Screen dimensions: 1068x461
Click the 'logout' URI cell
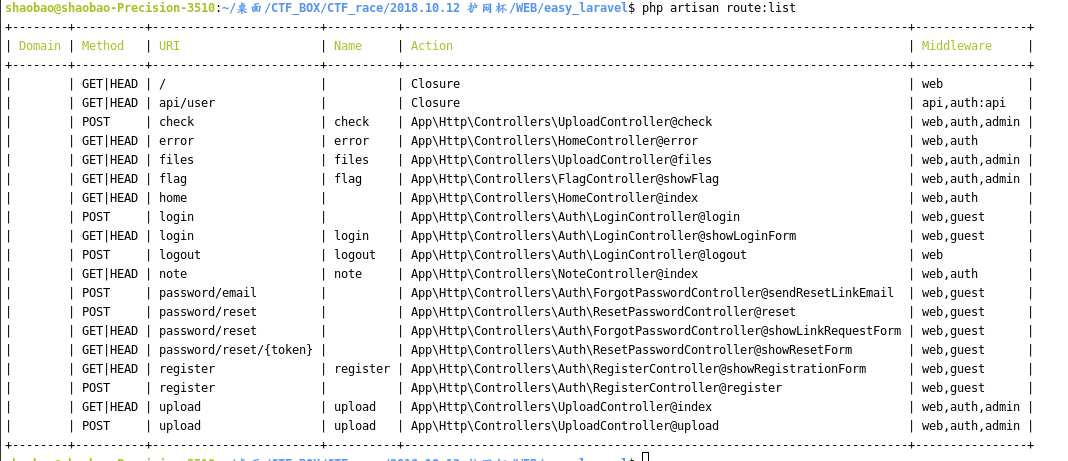(x=180, y=255)
